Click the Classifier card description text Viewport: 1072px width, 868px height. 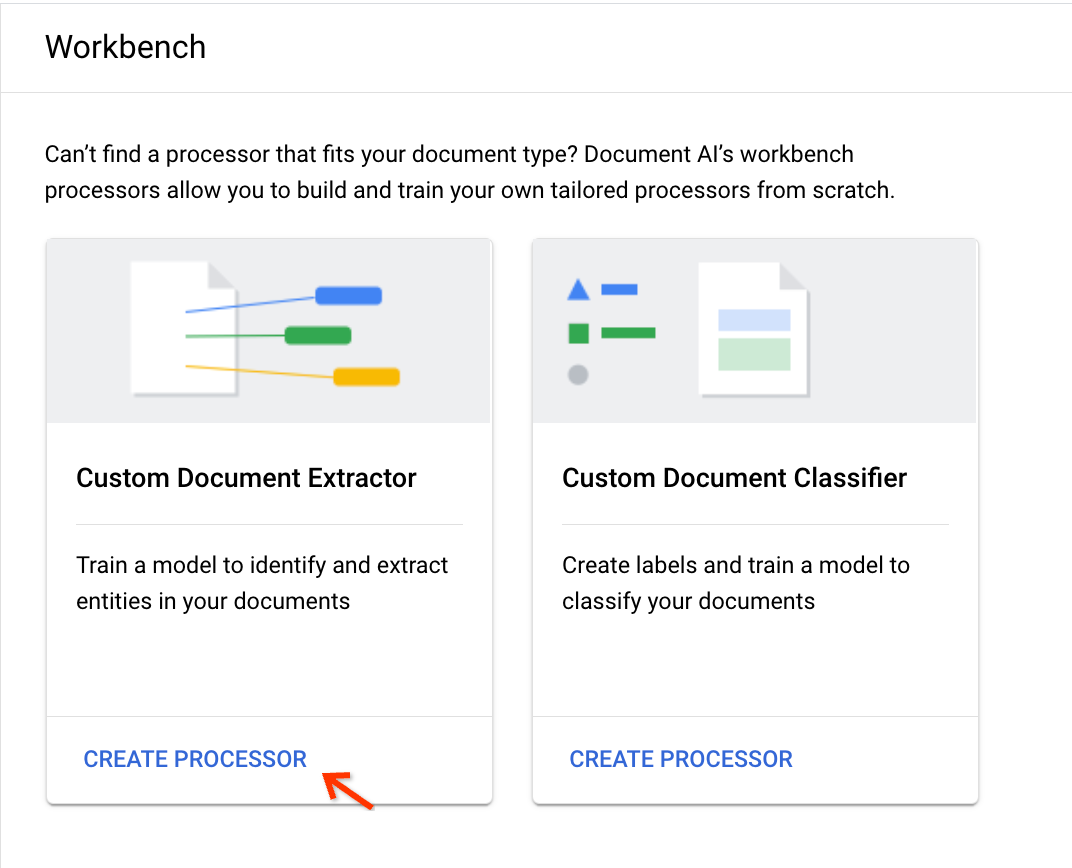point(735,583)
